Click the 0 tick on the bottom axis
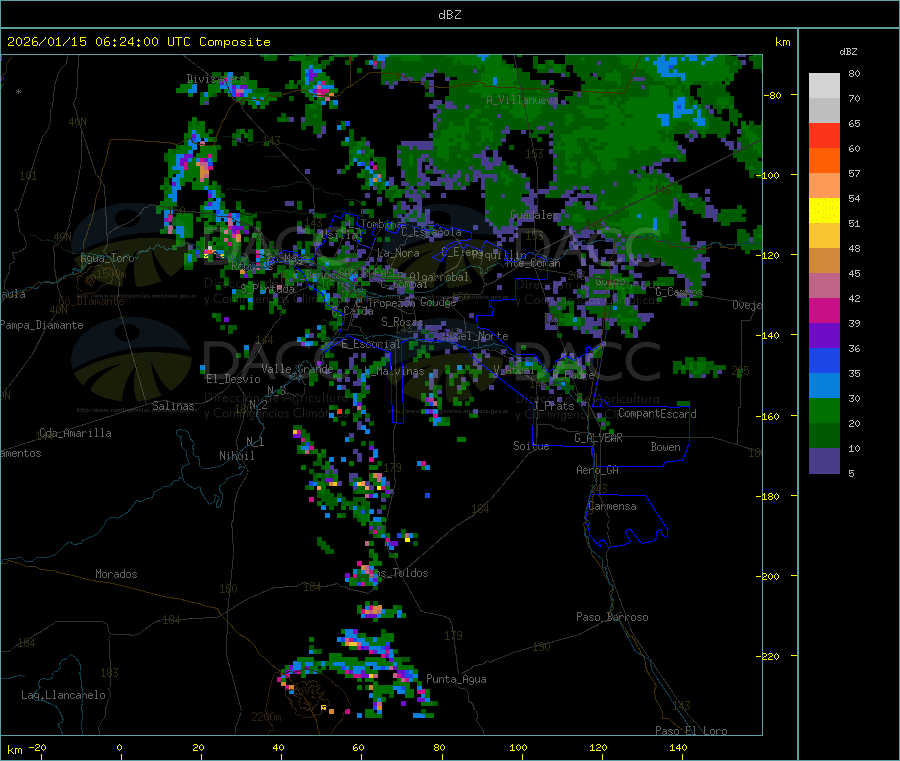Viewport: 900px width, 761px height. click(x=119, y=748)
